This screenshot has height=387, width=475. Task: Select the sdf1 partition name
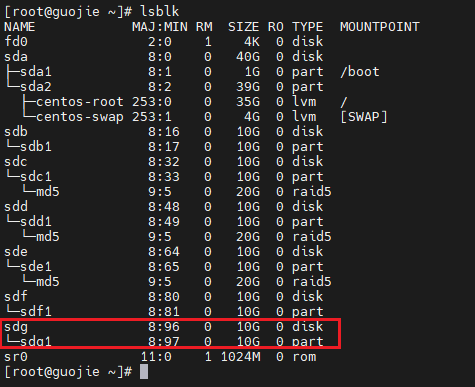point(36,312)
